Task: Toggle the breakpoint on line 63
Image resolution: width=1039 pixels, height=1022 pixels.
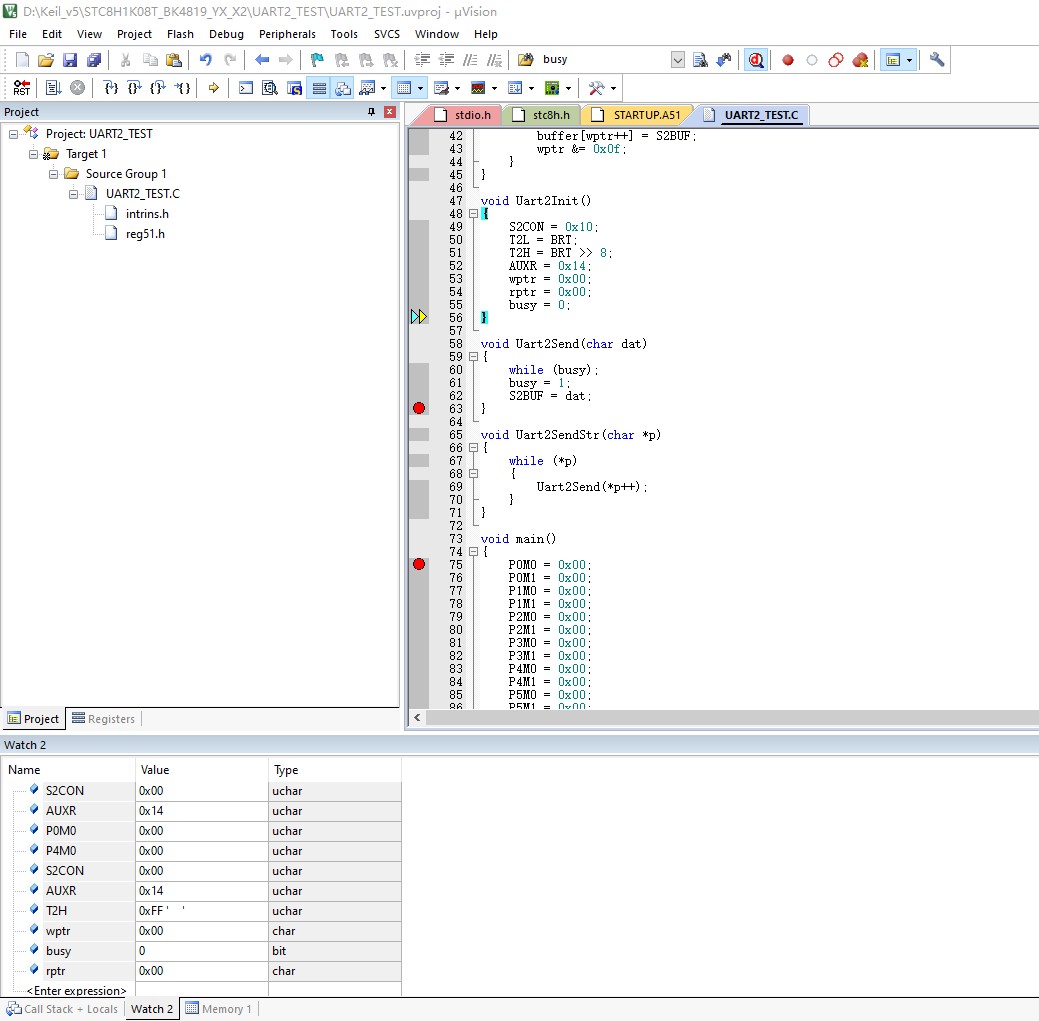Action: 419,408
